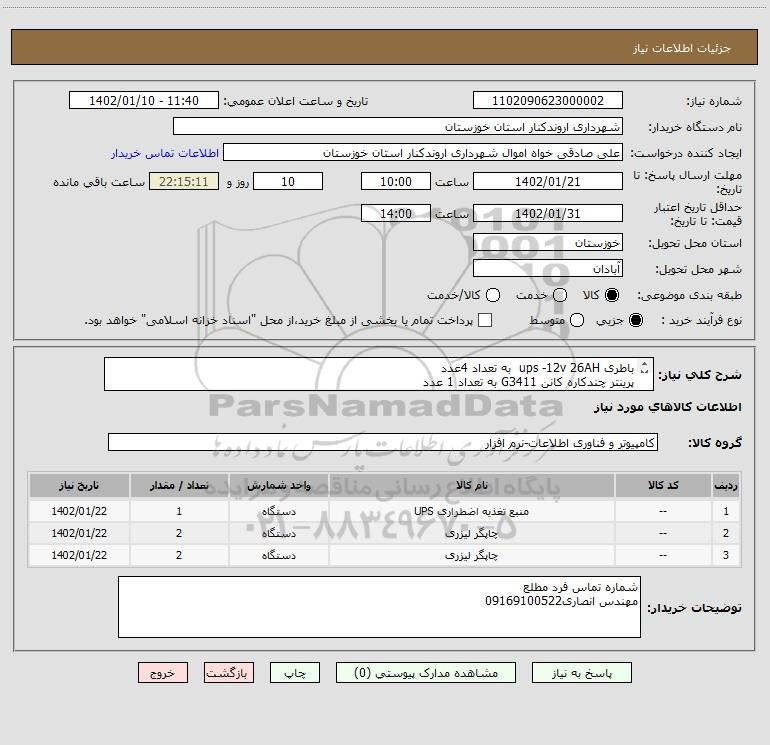The height and width of the screenshot is (745, 770).
Task: Click the اطلاعات کالاهای مورد نیاز section heading
Action: tap(668, 407)
